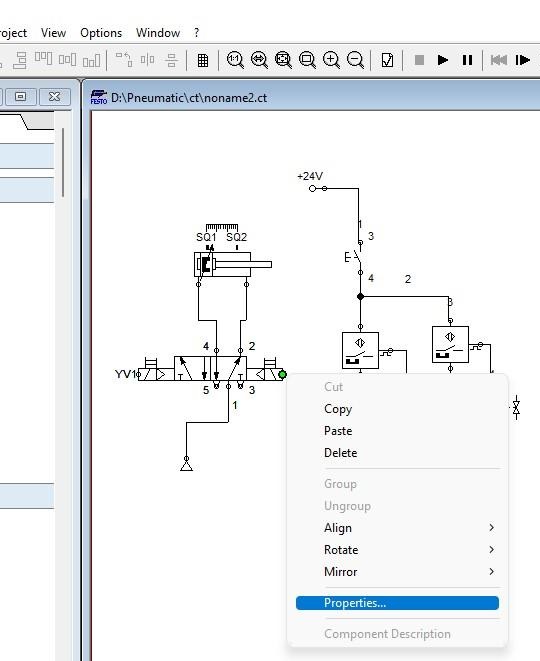Image resolution: width=540 pixels, height=661 pixels.
Task: Click the fit previous view zoom icon
Action: pos(259,60)
